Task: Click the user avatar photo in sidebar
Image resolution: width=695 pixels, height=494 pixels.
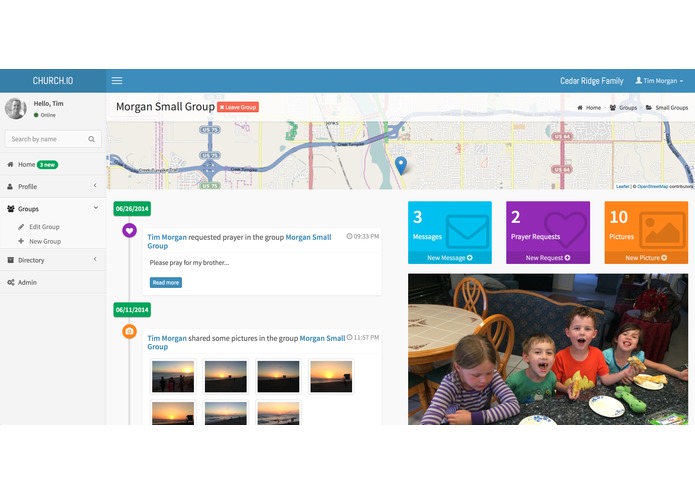Action: [x=16, y=109]
